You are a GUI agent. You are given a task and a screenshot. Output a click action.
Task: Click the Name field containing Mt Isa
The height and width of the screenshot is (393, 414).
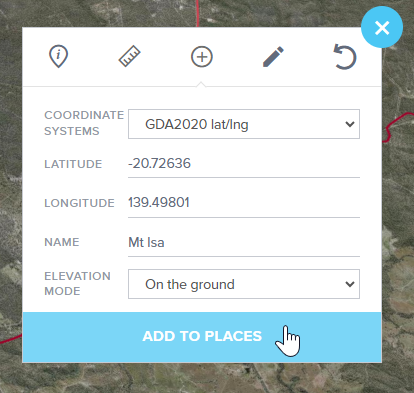click(x=244, y=242)
